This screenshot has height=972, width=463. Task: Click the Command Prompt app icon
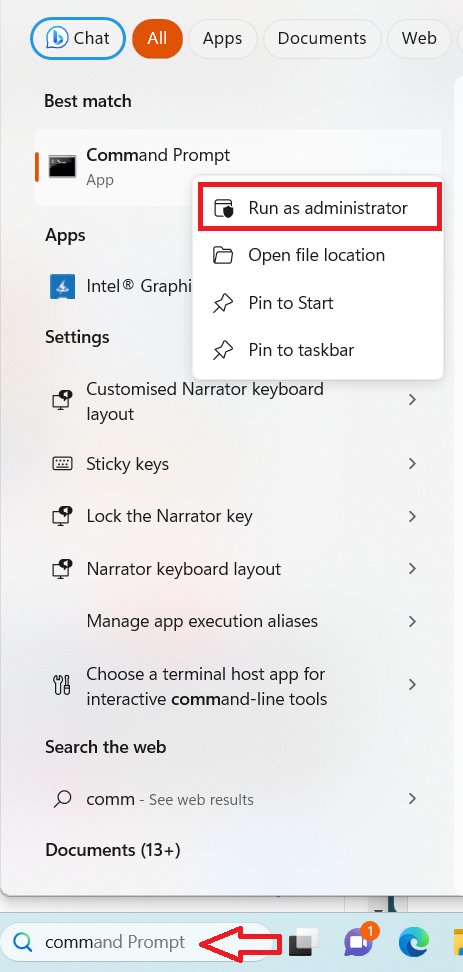tap(63, 167)
